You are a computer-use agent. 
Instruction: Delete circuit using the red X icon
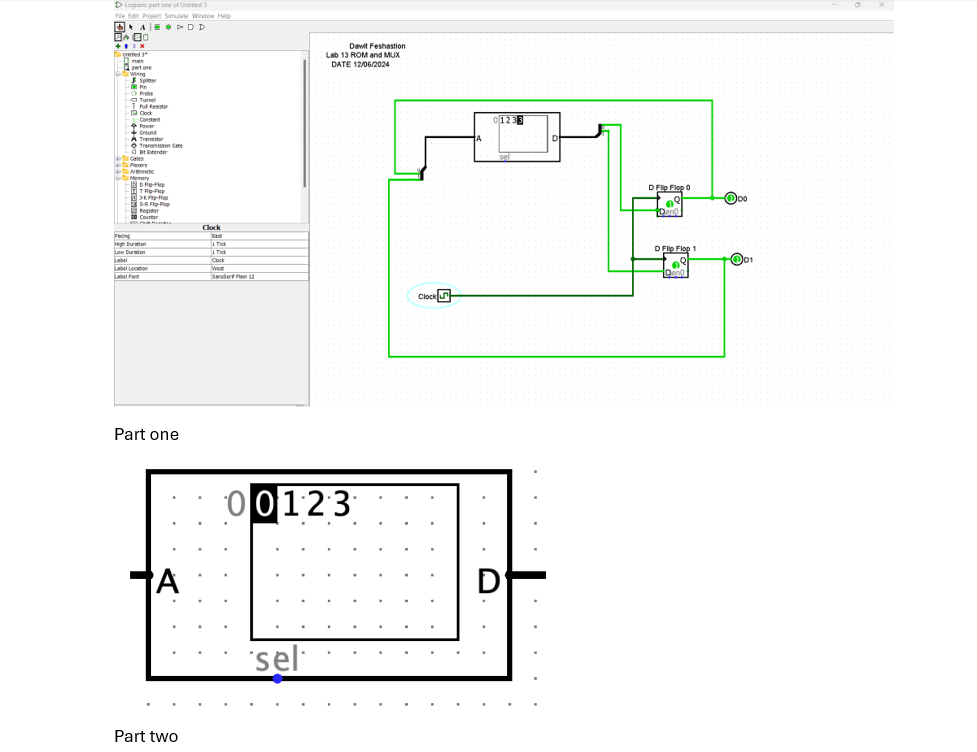click(141, 46)
